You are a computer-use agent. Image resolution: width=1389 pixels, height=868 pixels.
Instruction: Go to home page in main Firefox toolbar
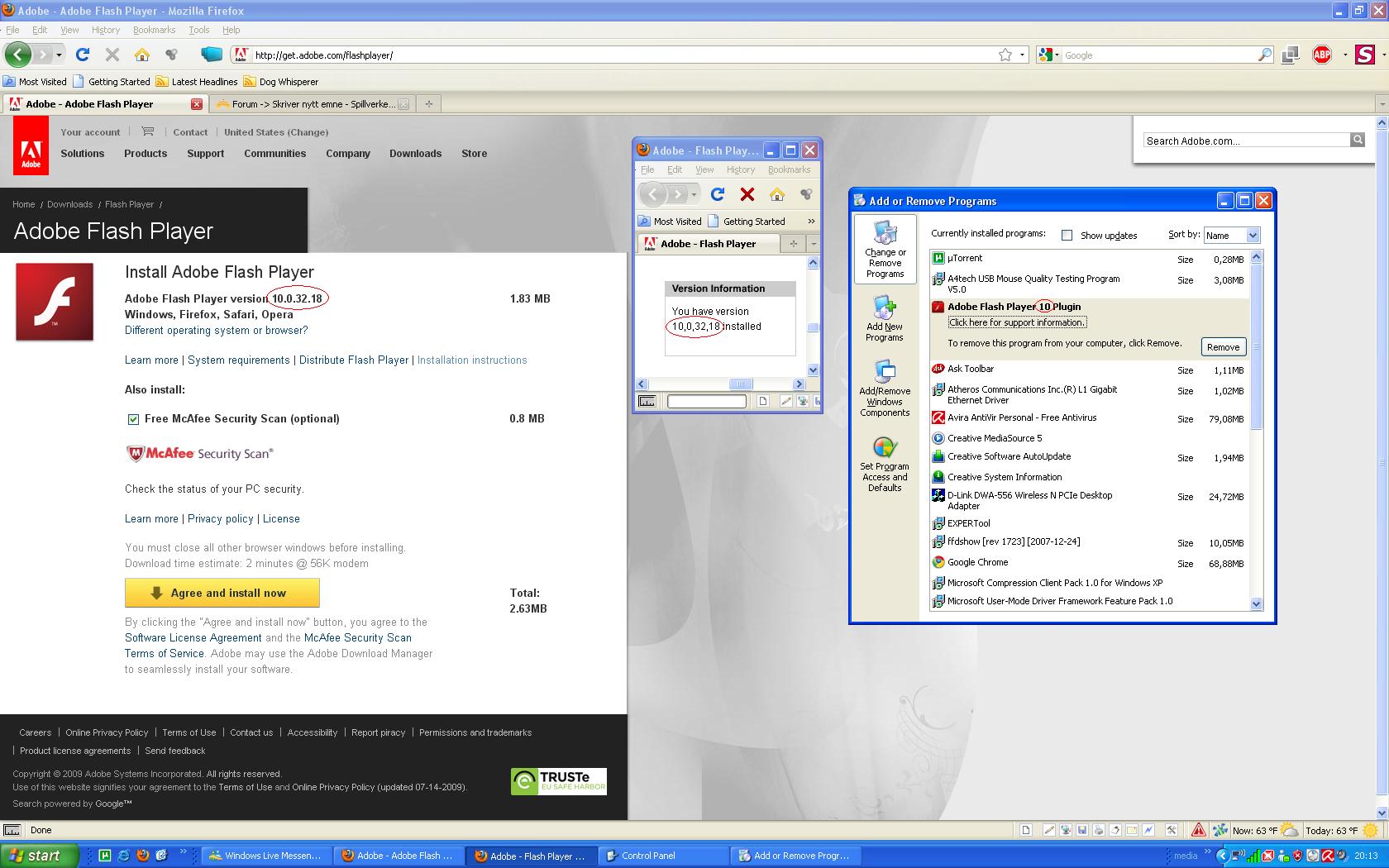click(142, 55)
